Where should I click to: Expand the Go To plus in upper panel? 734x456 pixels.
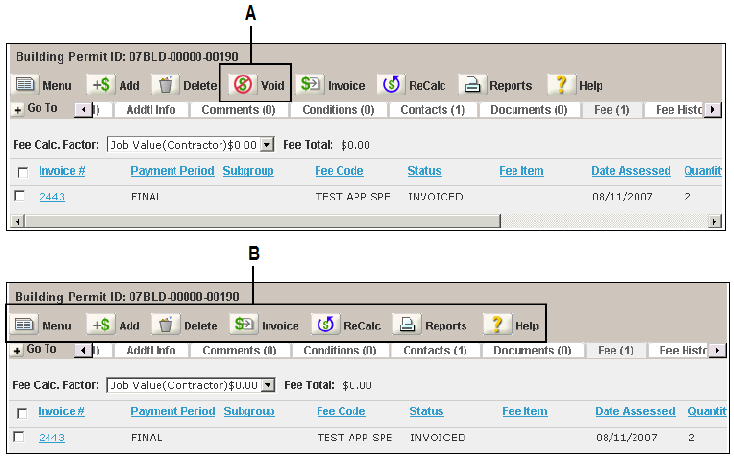(x=17, y=110)
